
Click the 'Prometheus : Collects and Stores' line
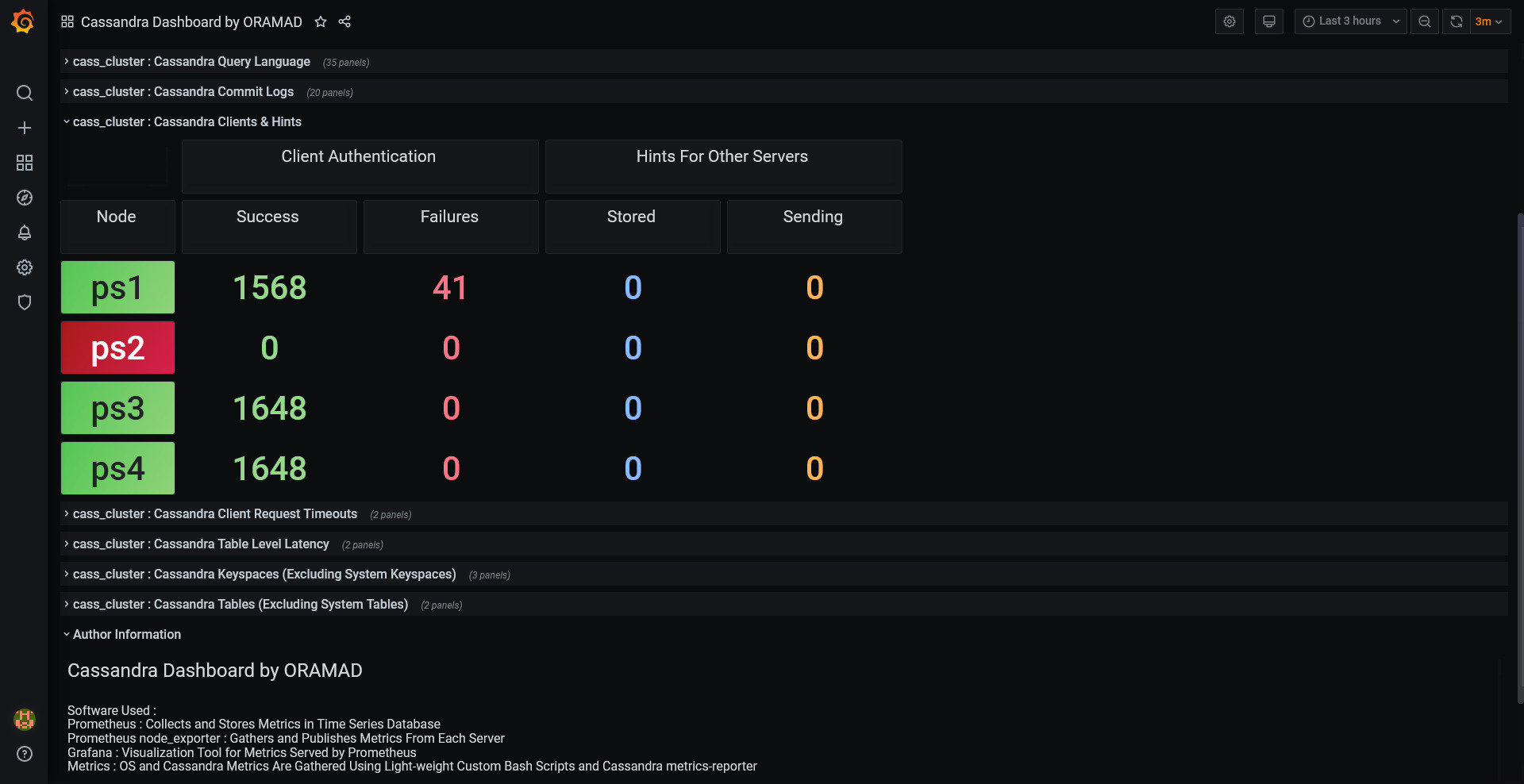coord(254,724)
